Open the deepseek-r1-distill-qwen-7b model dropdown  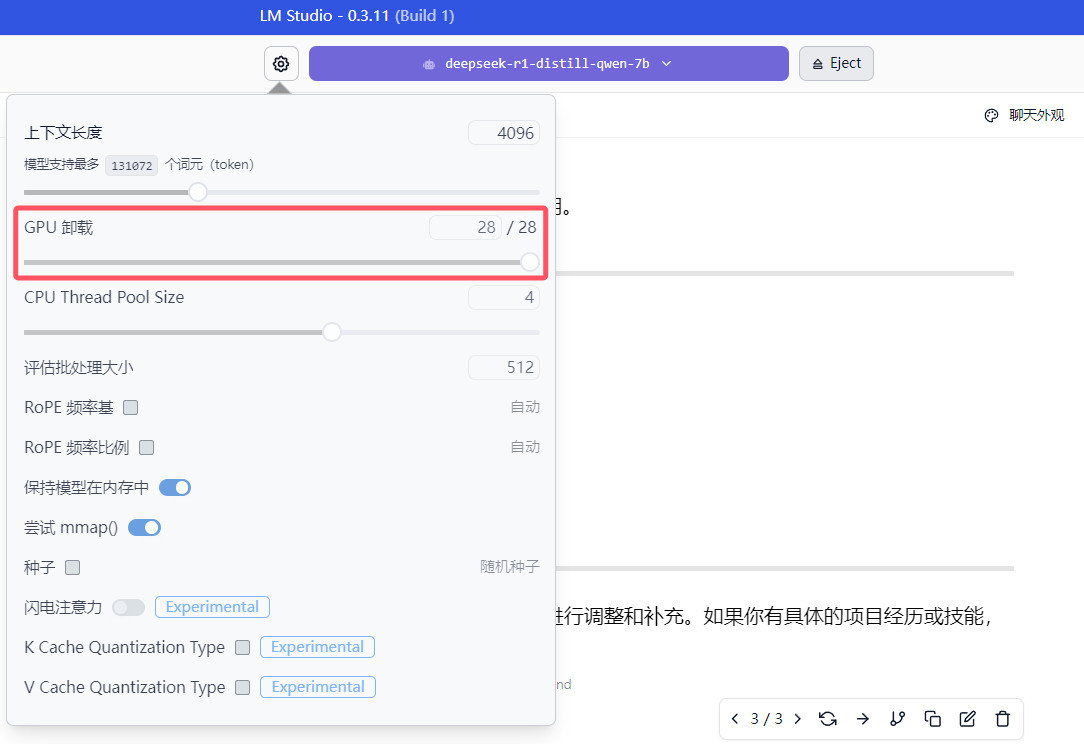coord(548,64)
